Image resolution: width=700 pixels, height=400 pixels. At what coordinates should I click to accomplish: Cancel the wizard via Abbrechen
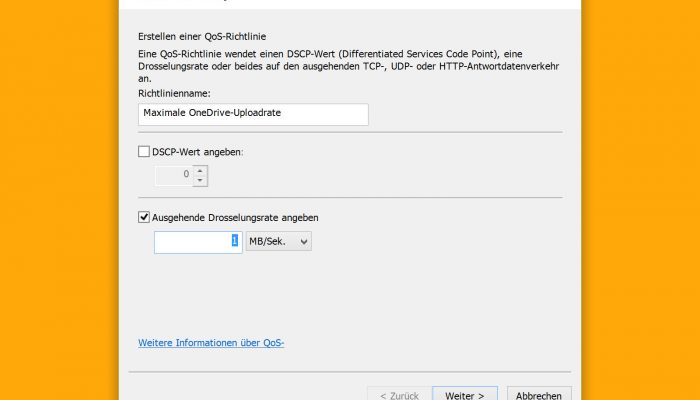[x=539, y=394]
